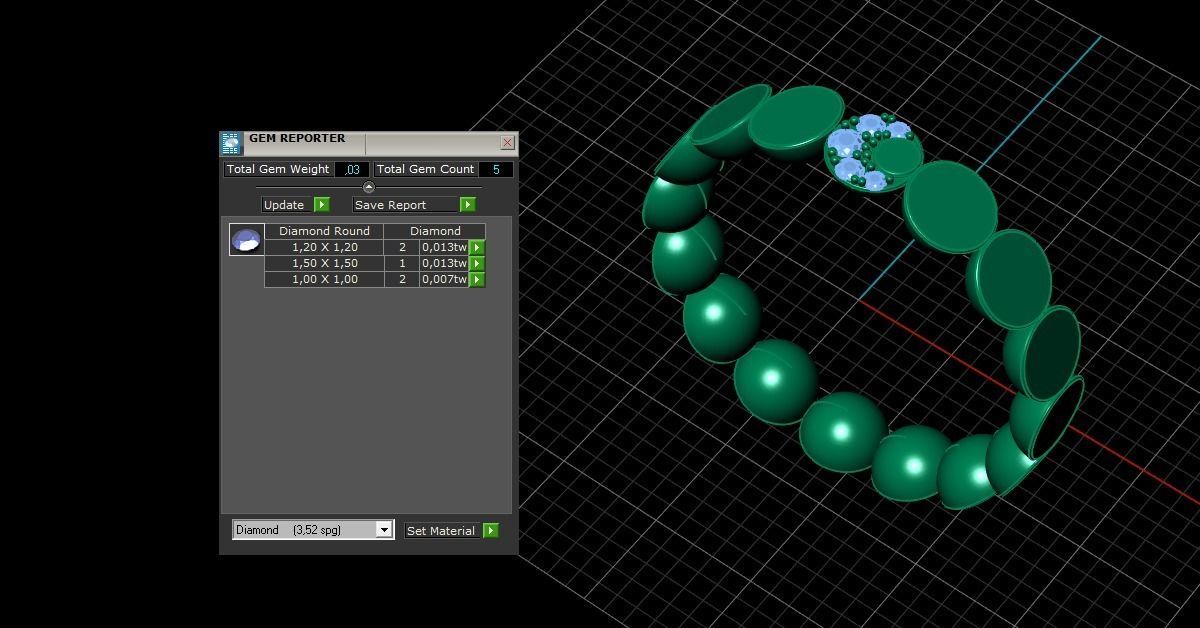Collapse the panel using the round arrow

369,187
